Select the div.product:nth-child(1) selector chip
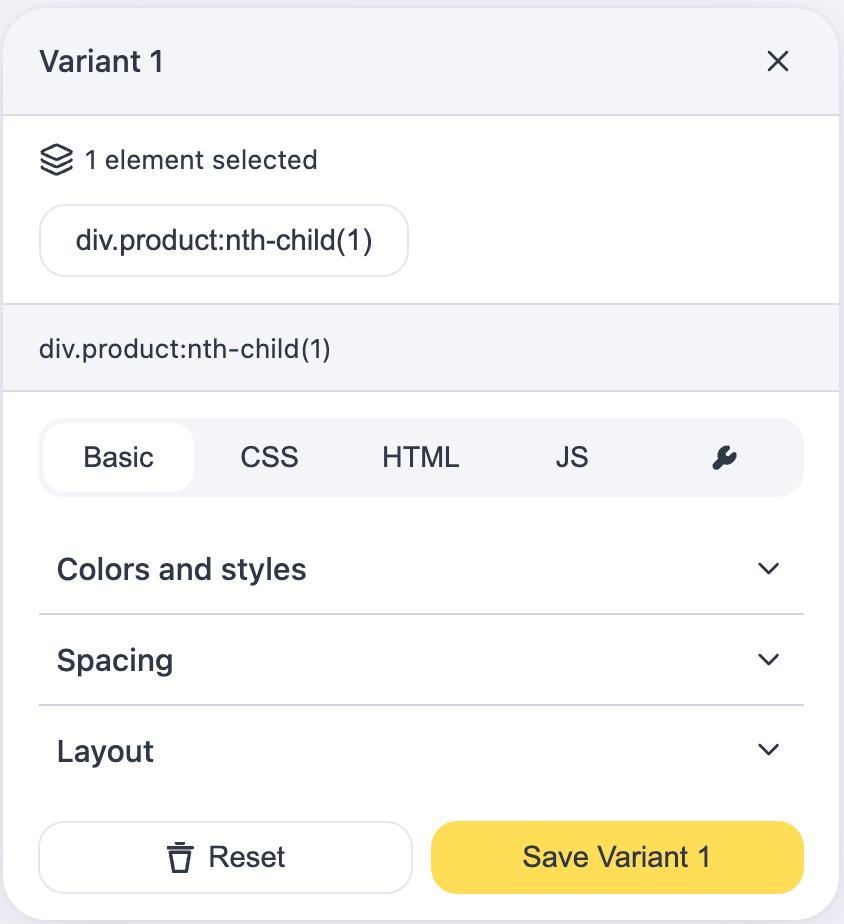Viewport: 844px width, 924px height. coord(224,241)
